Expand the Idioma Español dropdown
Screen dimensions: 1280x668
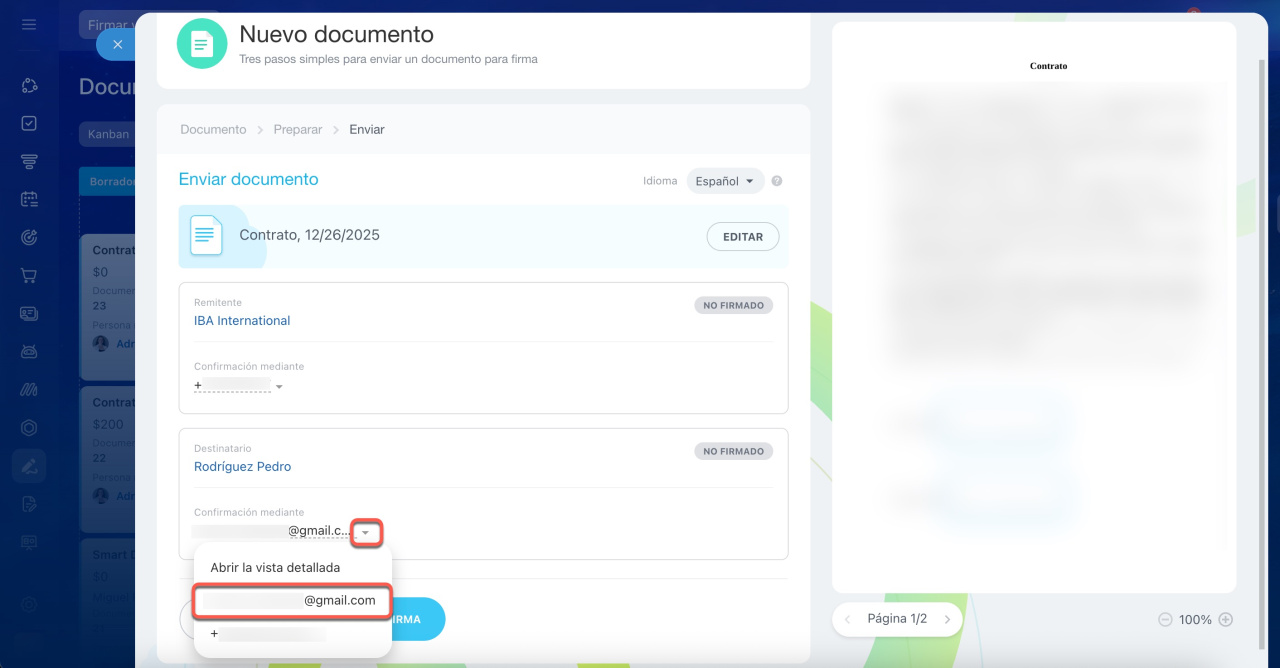pyautogui.click(x=725, y=182)
